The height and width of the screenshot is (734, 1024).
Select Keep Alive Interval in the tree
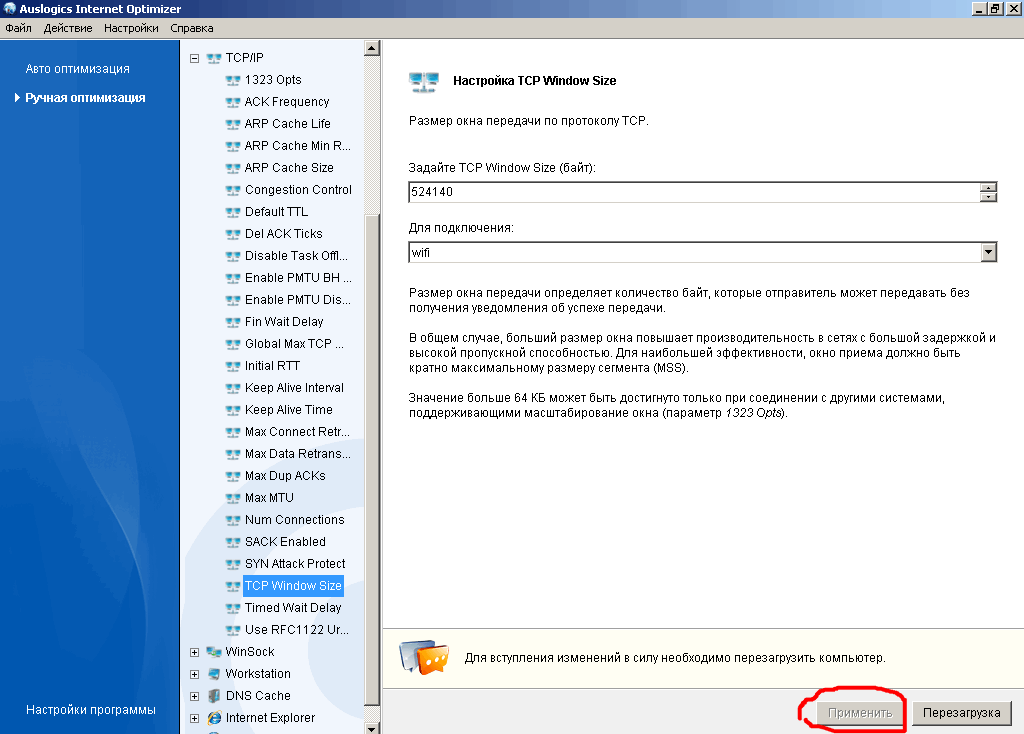(x=293, y=388)
